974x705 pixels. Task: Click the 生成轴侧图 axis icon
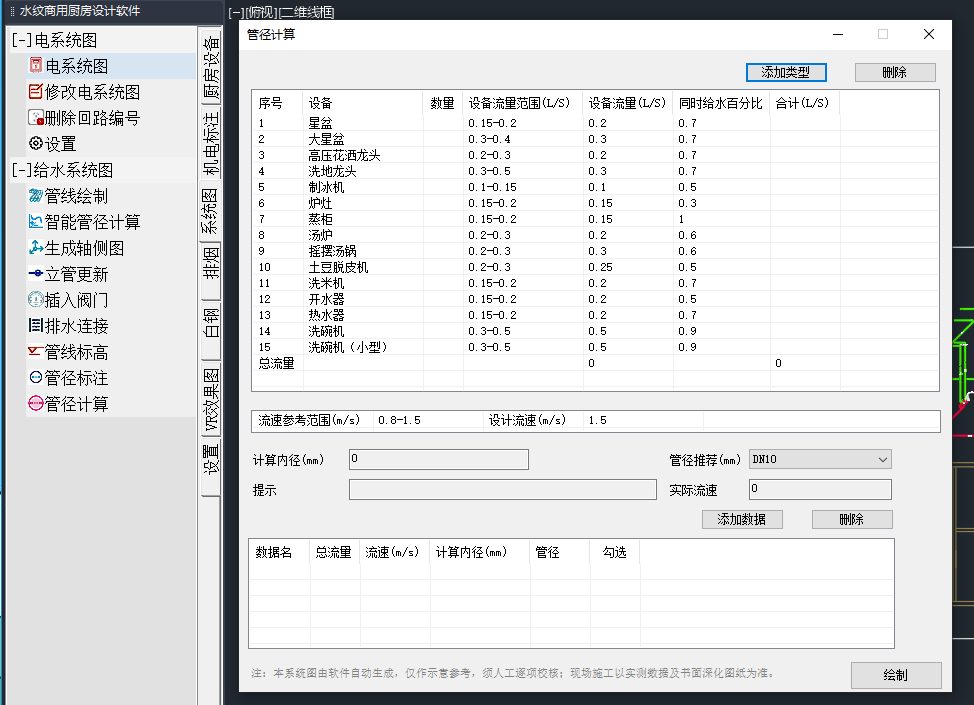pyautogui.click(x=36, y=247)
